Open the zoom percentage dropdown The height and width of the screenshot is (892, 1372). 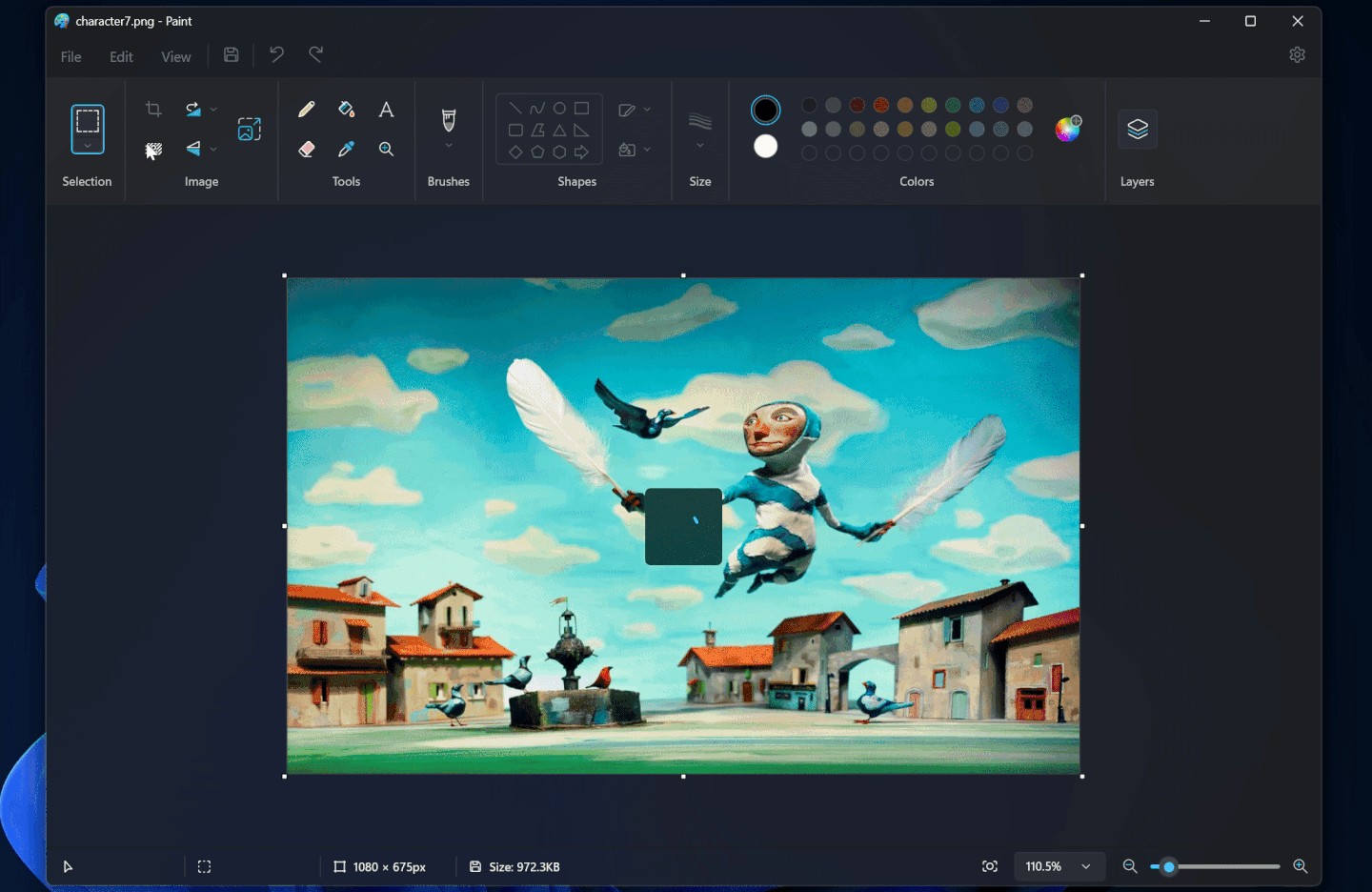(1085, 866)
